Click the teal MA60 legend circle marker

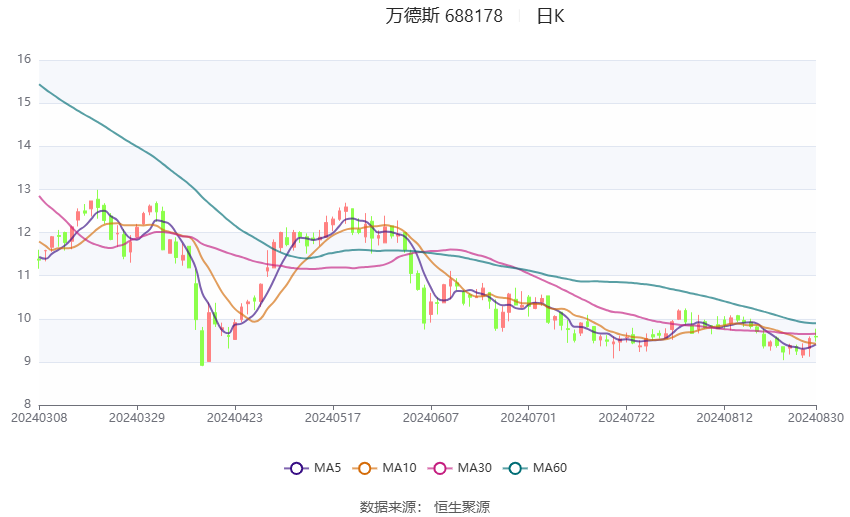(x=515, y=468)
